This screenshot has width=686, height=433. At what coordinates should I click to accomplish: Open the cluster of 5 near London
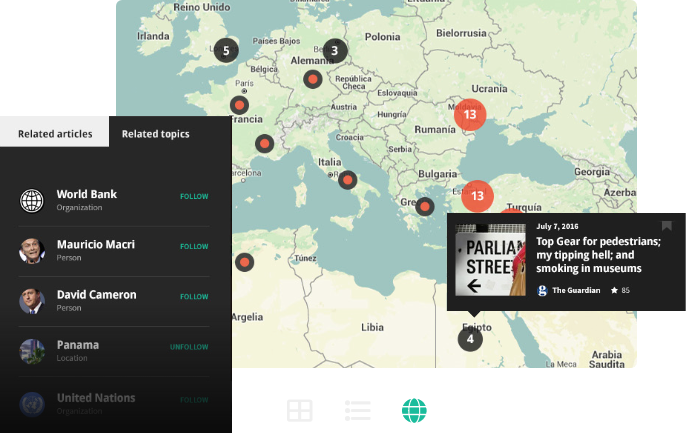[x=226, y=50]
